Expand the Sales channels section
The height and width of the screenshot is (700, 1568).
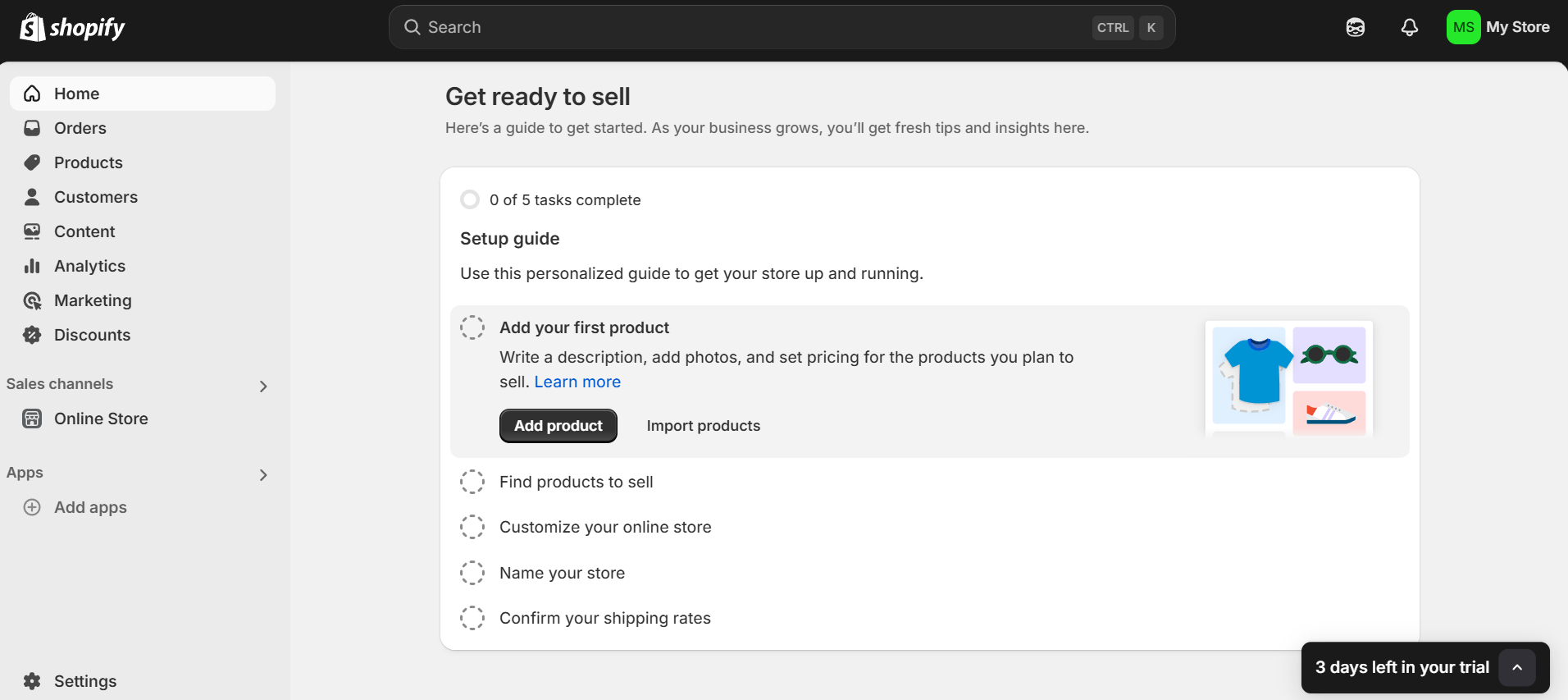point(263,386)
